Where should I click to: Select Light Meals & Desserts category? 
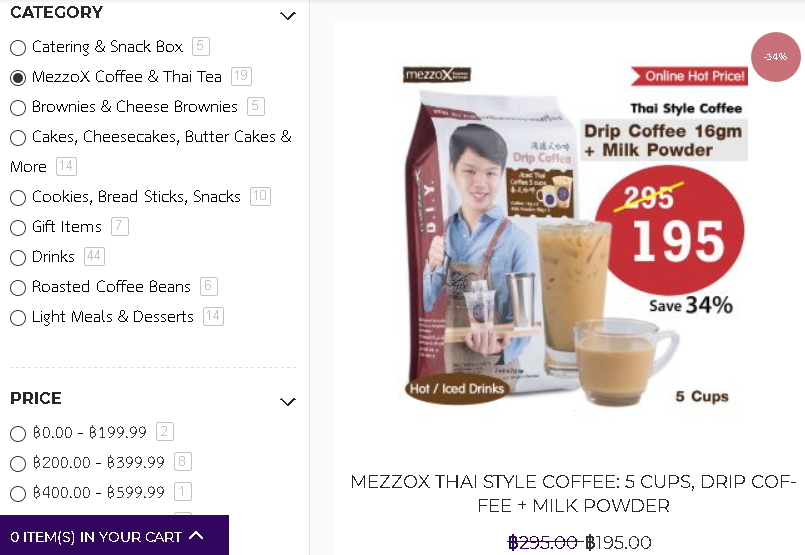point(18,318)
